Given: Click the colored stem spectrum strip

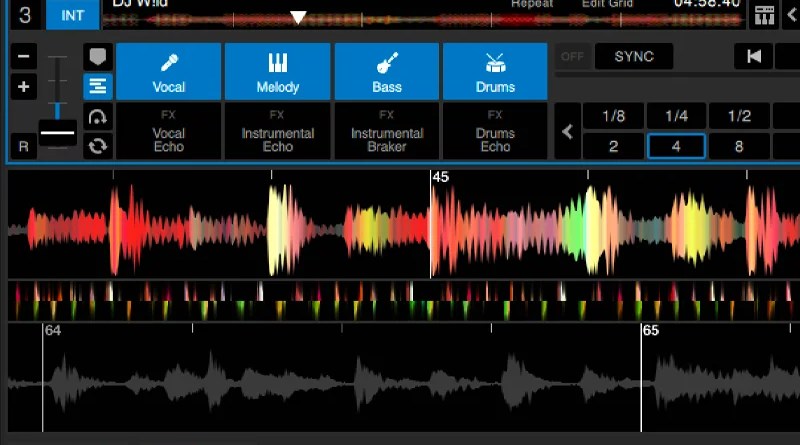Looking at the screenshot, I should (x=404, y=300).
